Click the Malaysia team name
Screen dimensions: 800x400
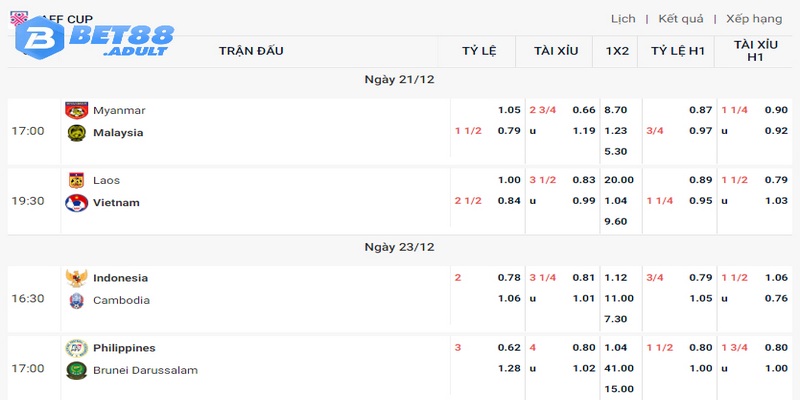tap(118, 132)
